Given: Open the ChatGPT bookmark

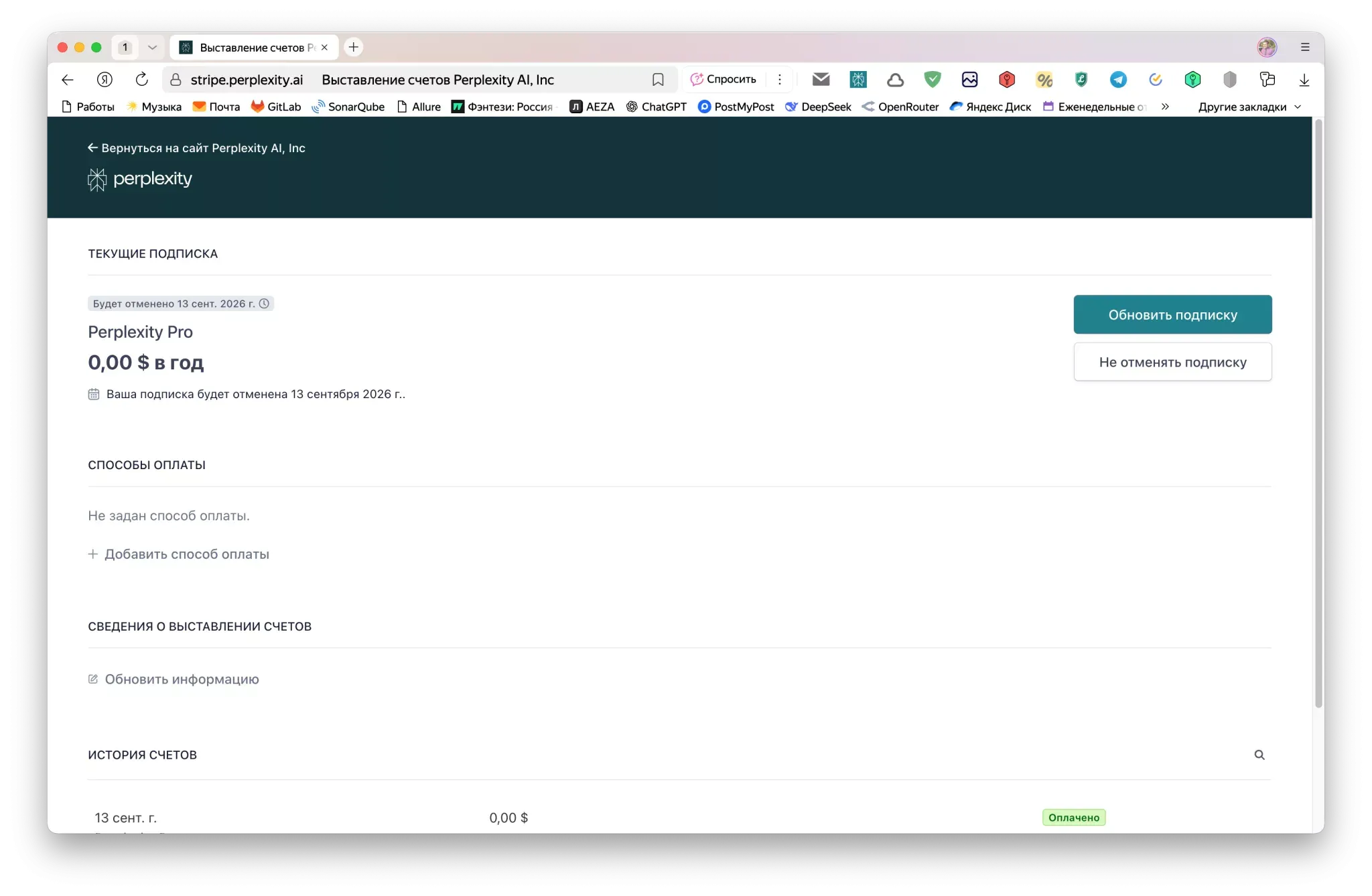Looking at the screenshot, I should coord(657,107).
